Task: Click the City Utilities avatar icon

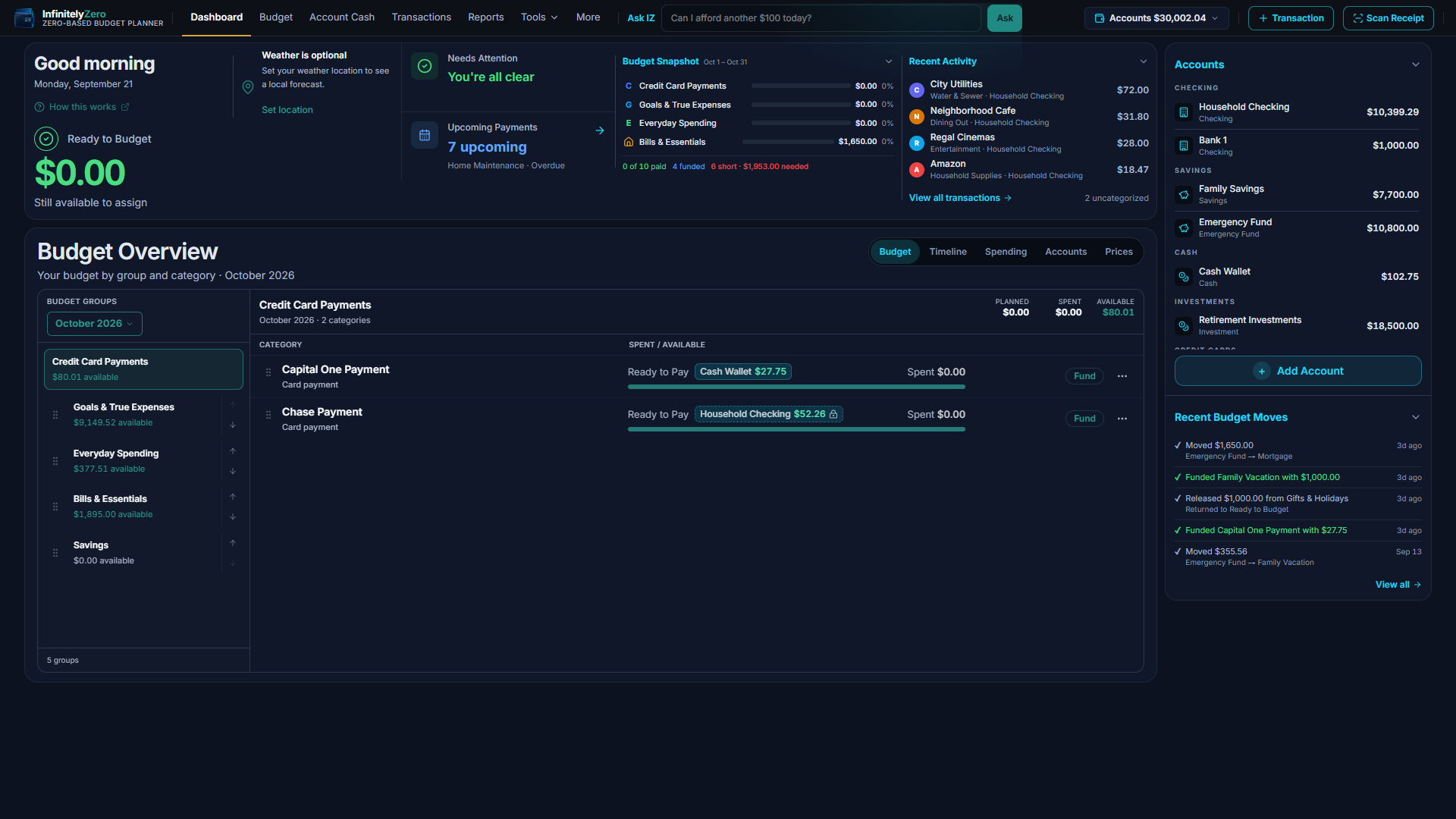Action: [917, 90]
